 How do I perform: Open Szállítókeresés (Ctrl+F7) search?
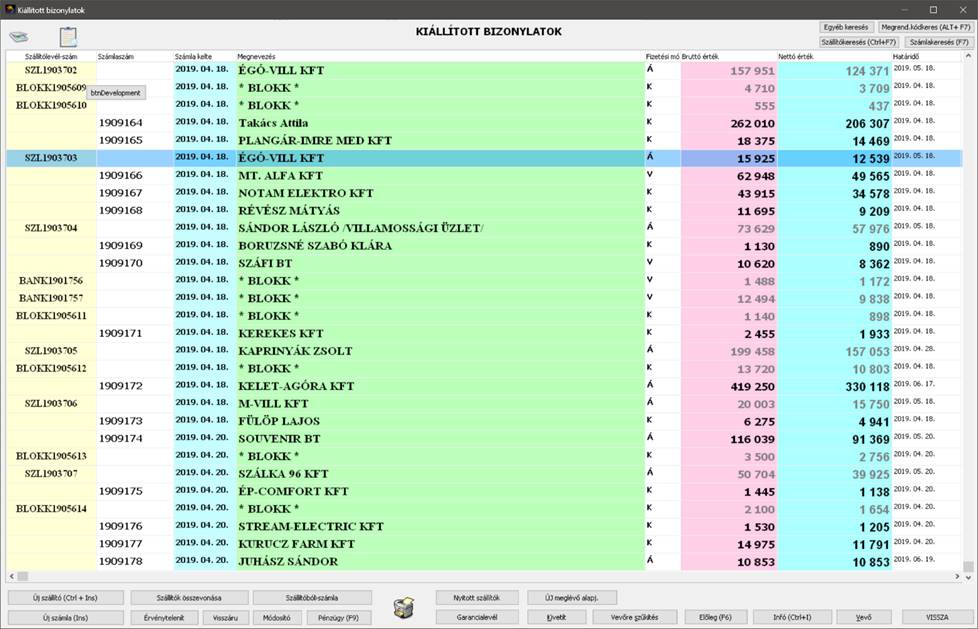click(x=858, y=42)
